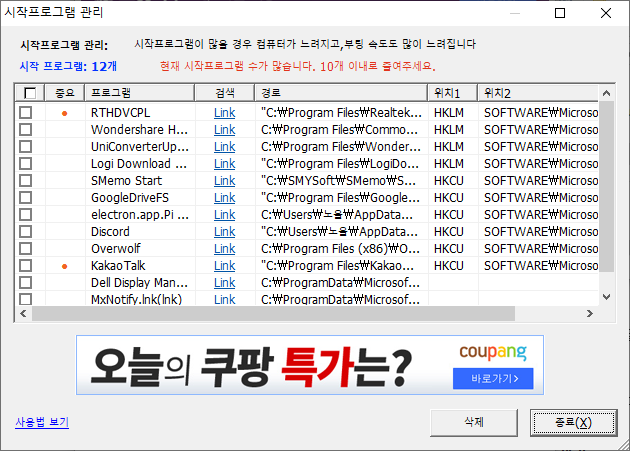
Task: Open the search Link for KakaoTalk
Action: [225, 266]
